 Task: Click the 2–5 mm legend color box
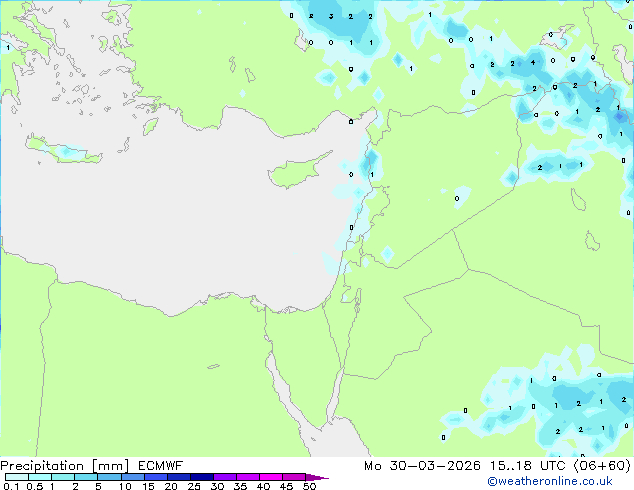(86, 477)
